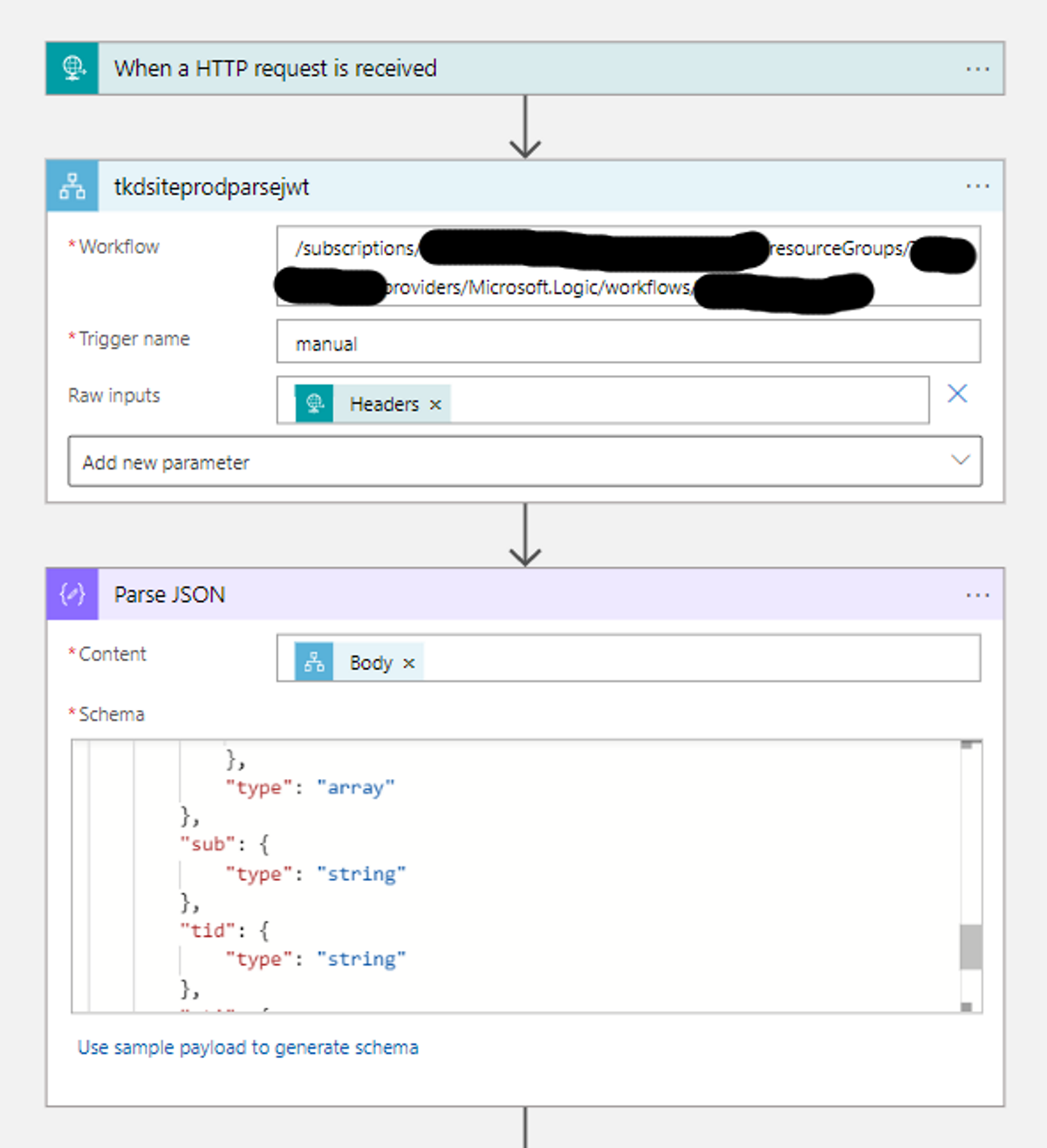Open the HTTP trigger ellipsis menu
Screen dimensions: 1047x1148
click(x=978, y=67)
